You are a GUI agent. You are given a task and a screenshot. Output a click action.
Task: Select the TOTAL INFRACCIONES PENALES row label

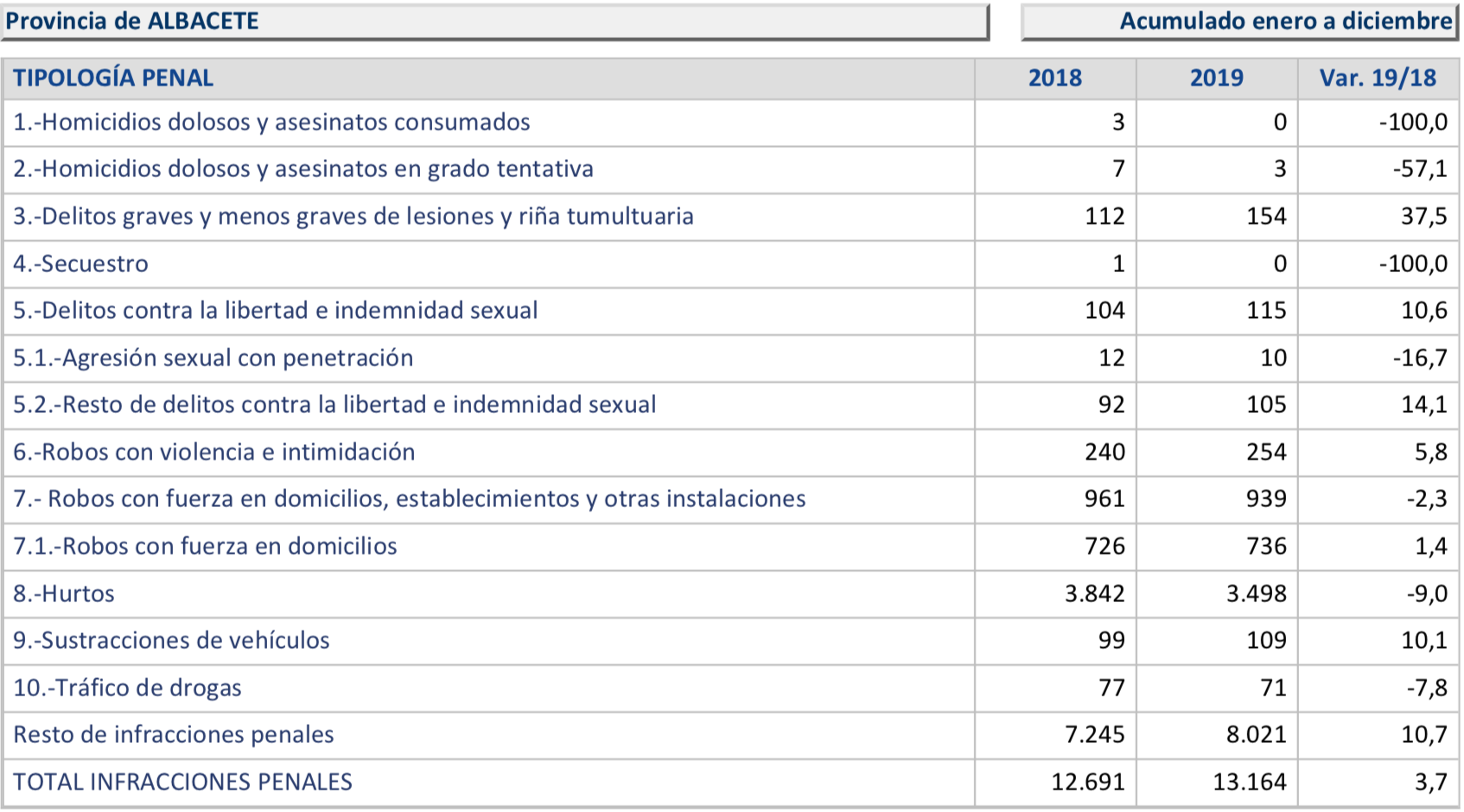(x=182, y=782)
